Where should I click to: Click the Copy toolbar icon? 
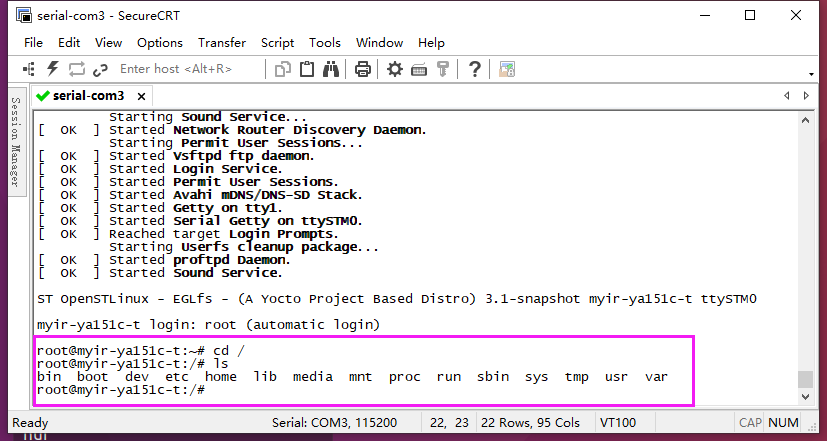tap(283, 69)
